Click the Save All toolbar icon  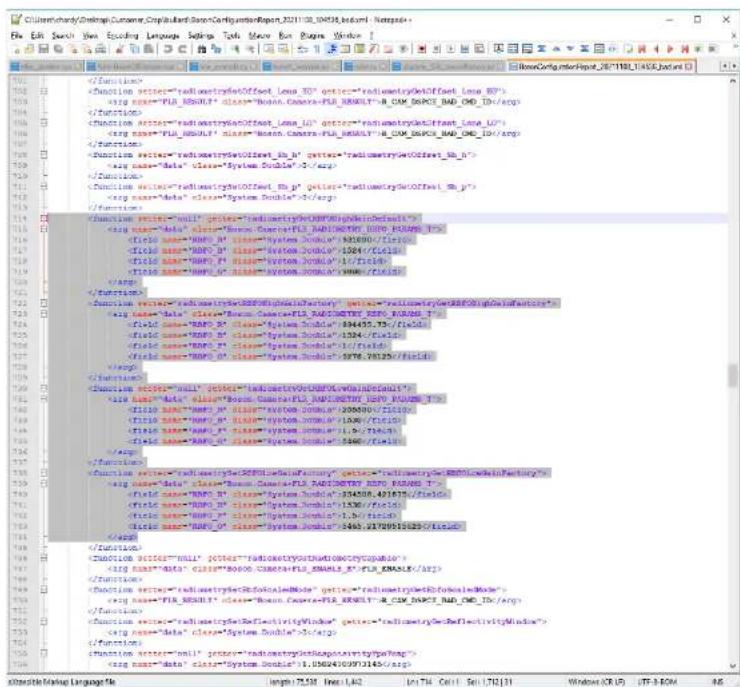(x=58, y=49)
